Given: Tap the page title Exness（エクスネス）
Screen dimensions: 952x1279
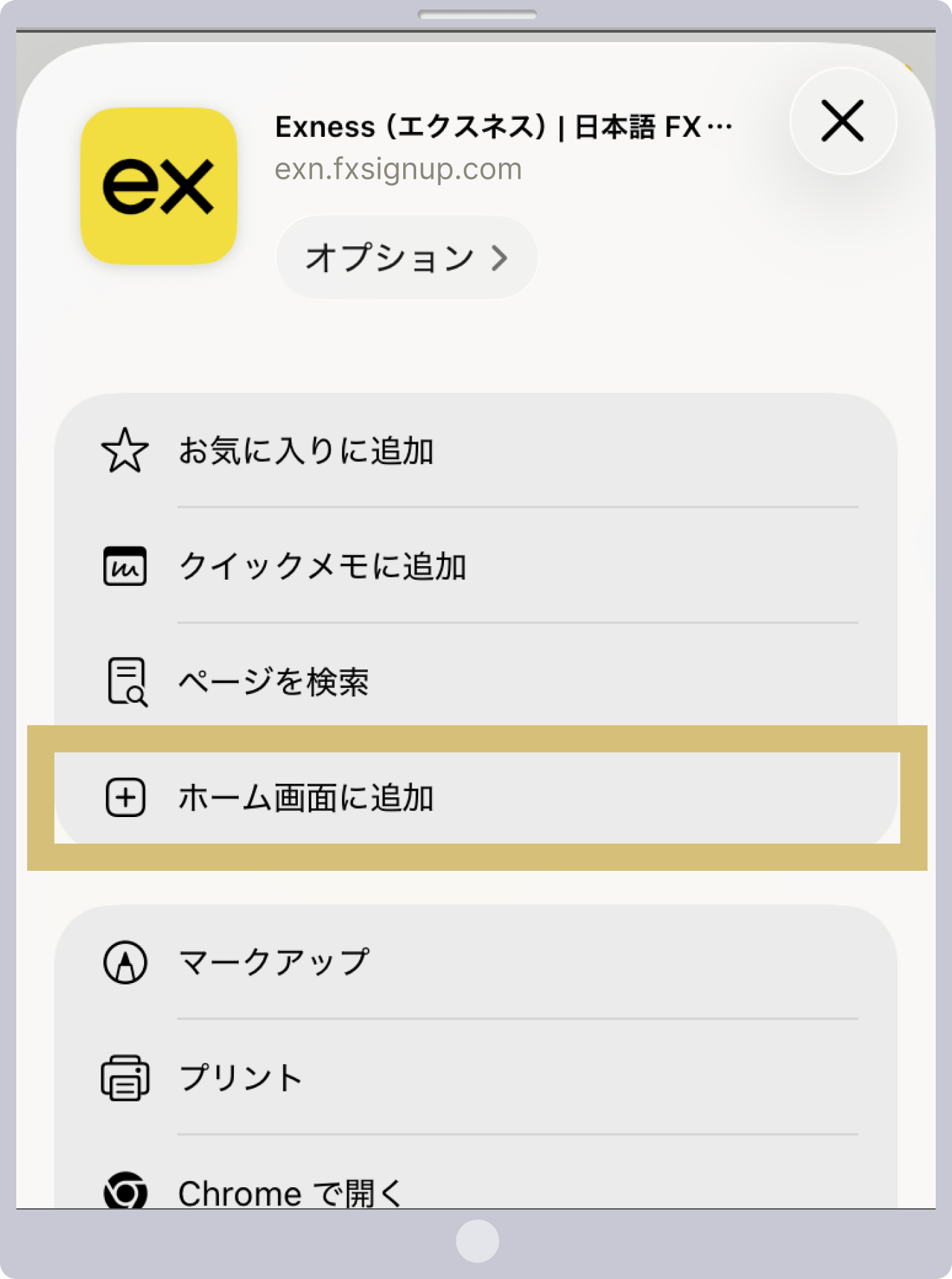Looking at the screenshot, I should [x=503, y=125].
